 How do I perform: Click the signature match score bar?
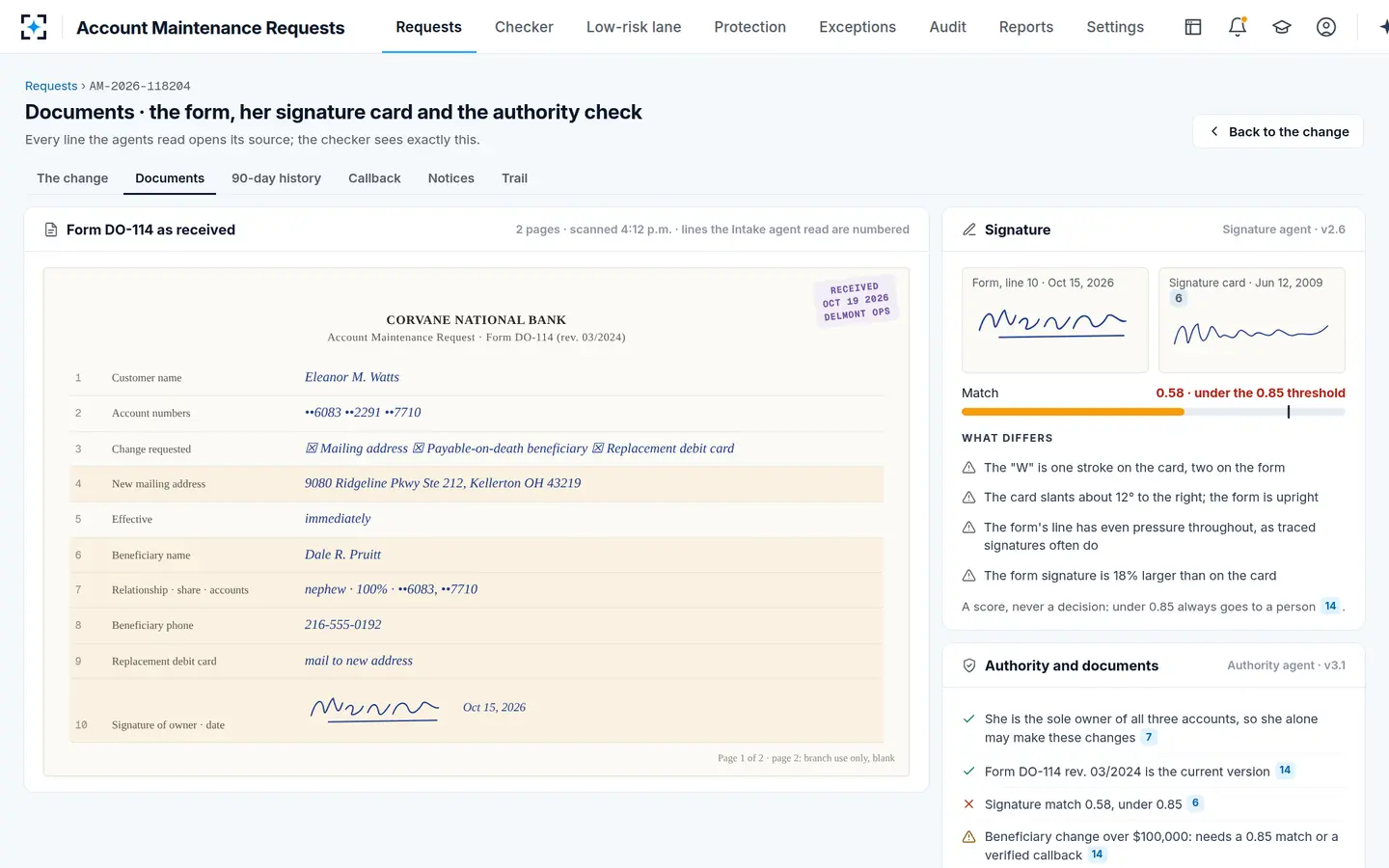pos(1154,412)
